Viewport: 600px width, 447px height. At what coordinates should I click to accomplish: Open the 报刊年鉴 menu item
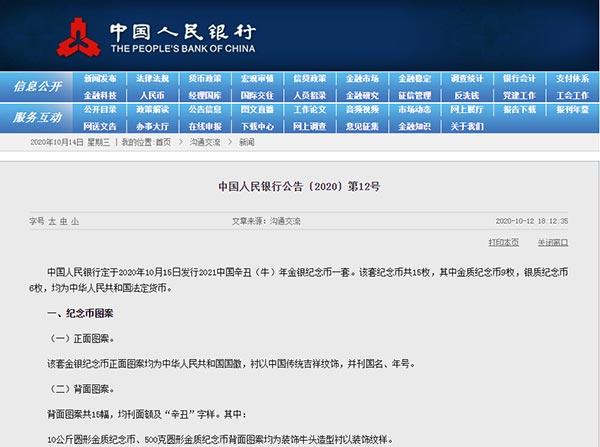coord(572,109)
